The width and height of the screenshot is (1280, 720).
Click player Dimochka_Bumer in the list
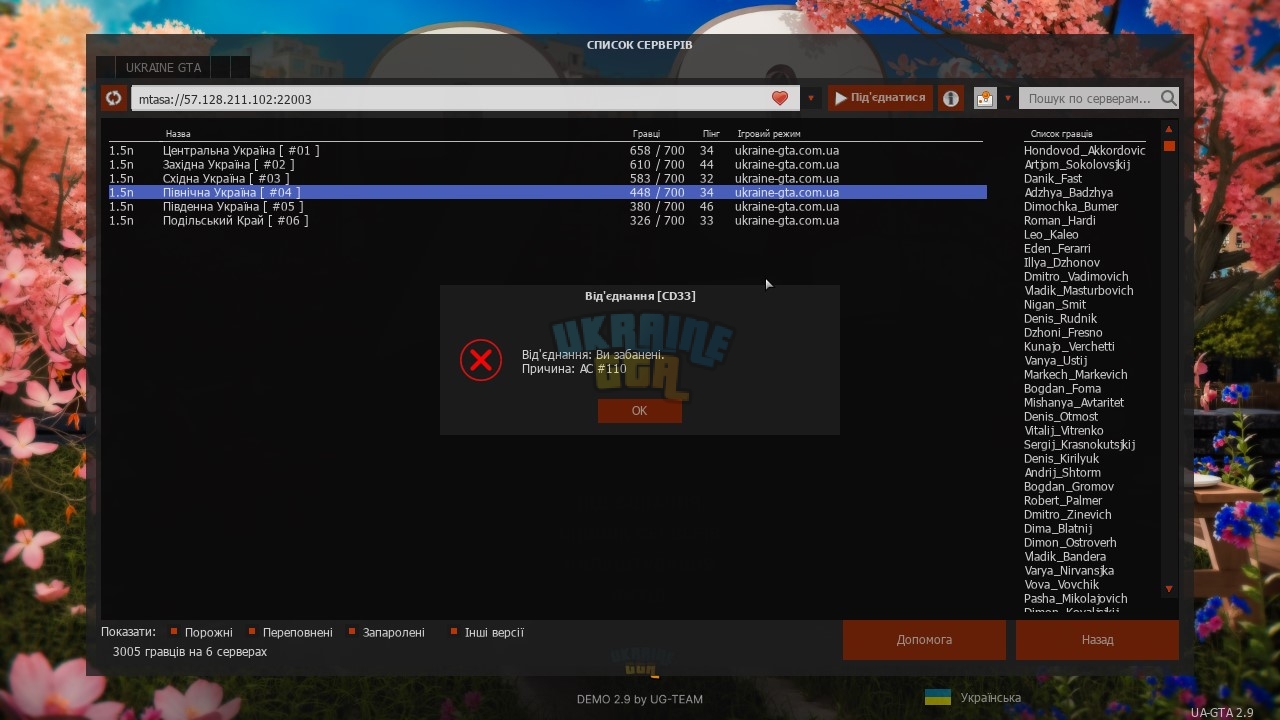(1071, 207)
